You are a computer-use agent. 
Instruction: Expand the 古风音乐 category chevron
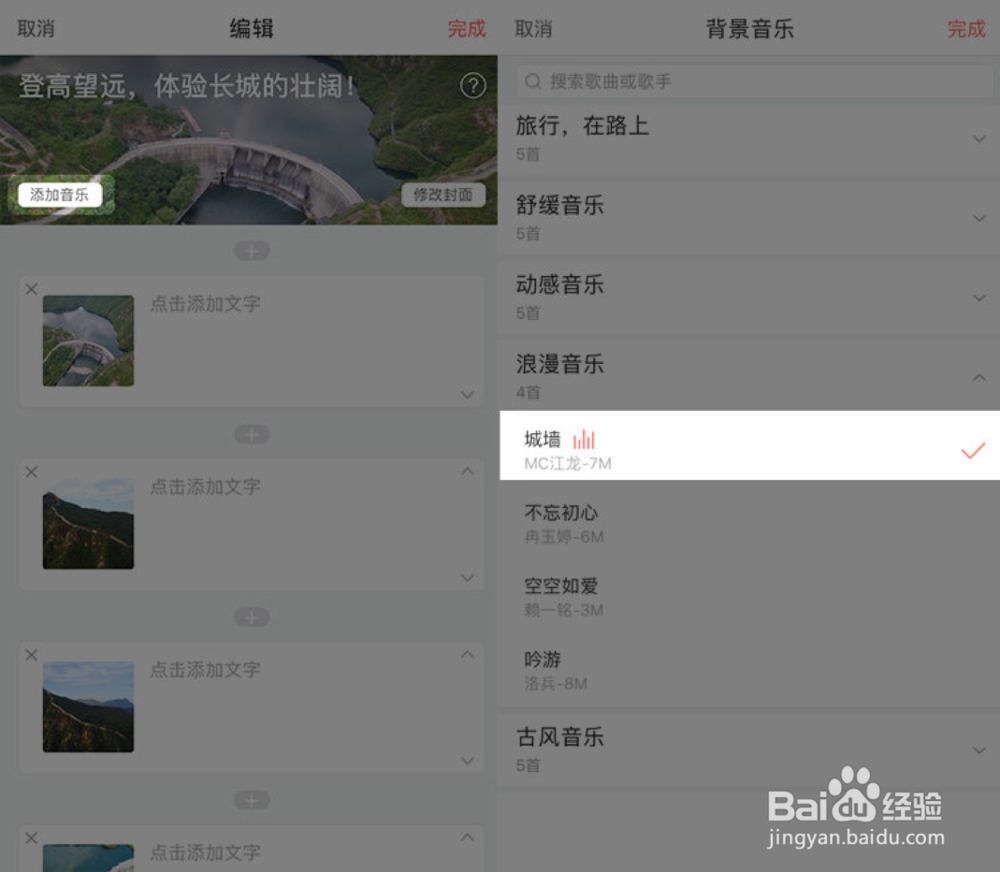[979, 750]
